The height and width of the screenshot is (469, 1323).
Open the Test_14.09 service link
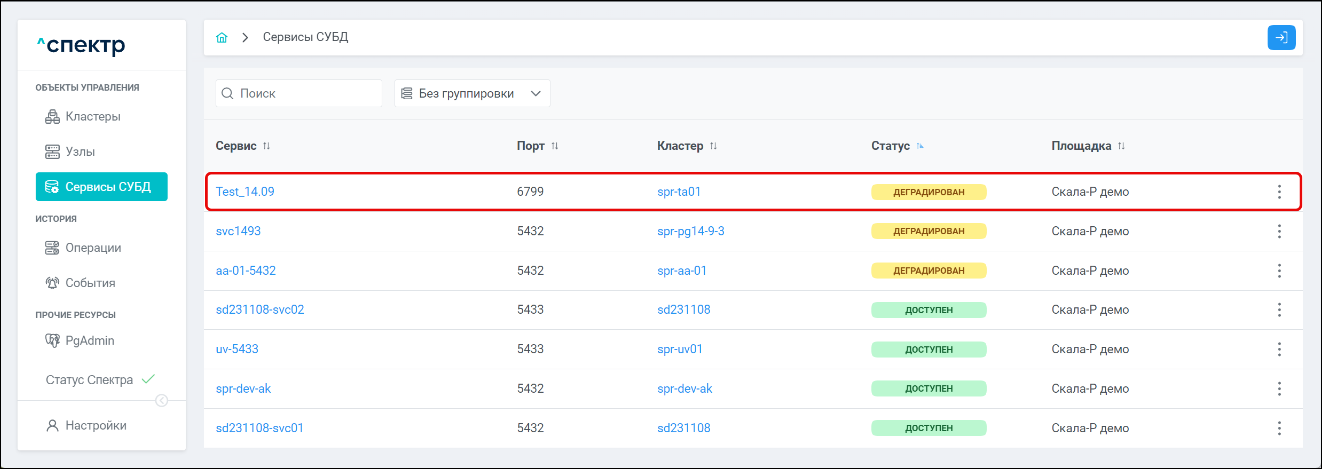click(x=245, y=192)
